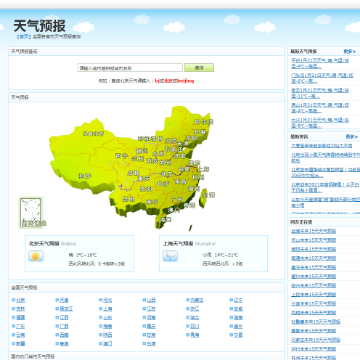Select 哈尔滨 on the China map
This screenshot has height=360, width=360.
[204, 122]
